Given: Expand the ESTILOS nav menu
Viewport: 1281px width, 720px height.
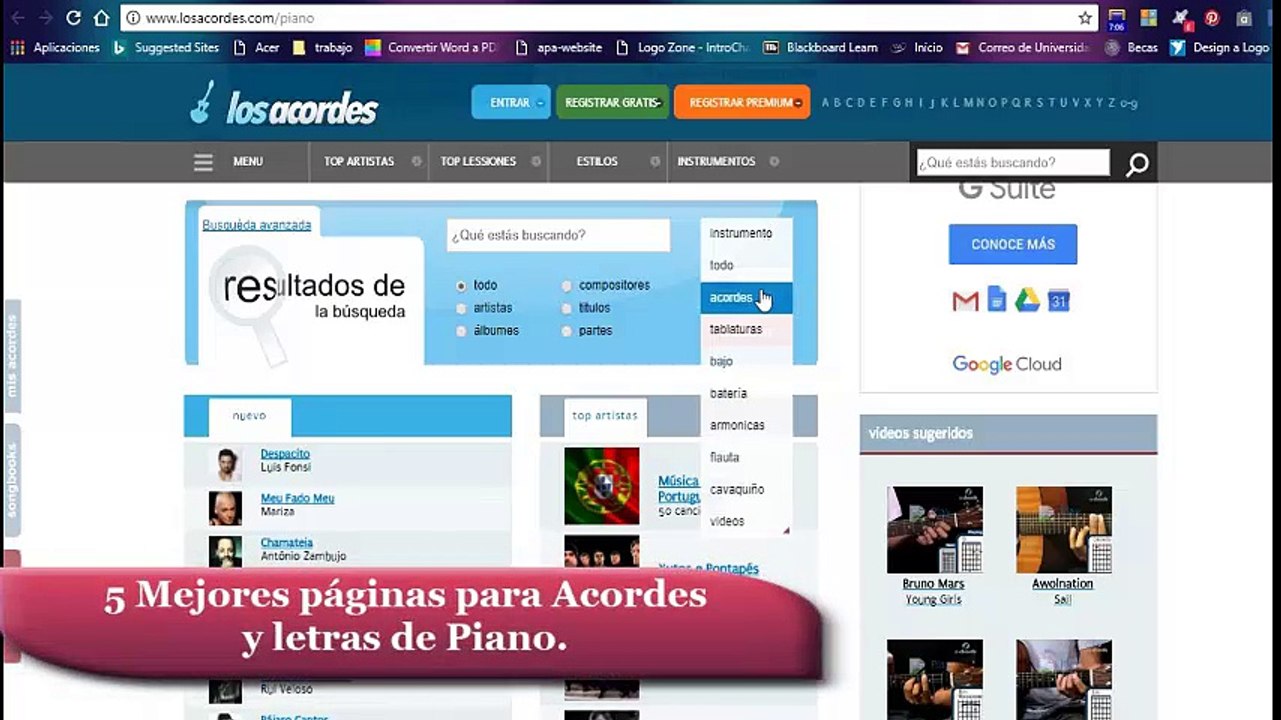Looking at the screenshot, I should [608, 162].
